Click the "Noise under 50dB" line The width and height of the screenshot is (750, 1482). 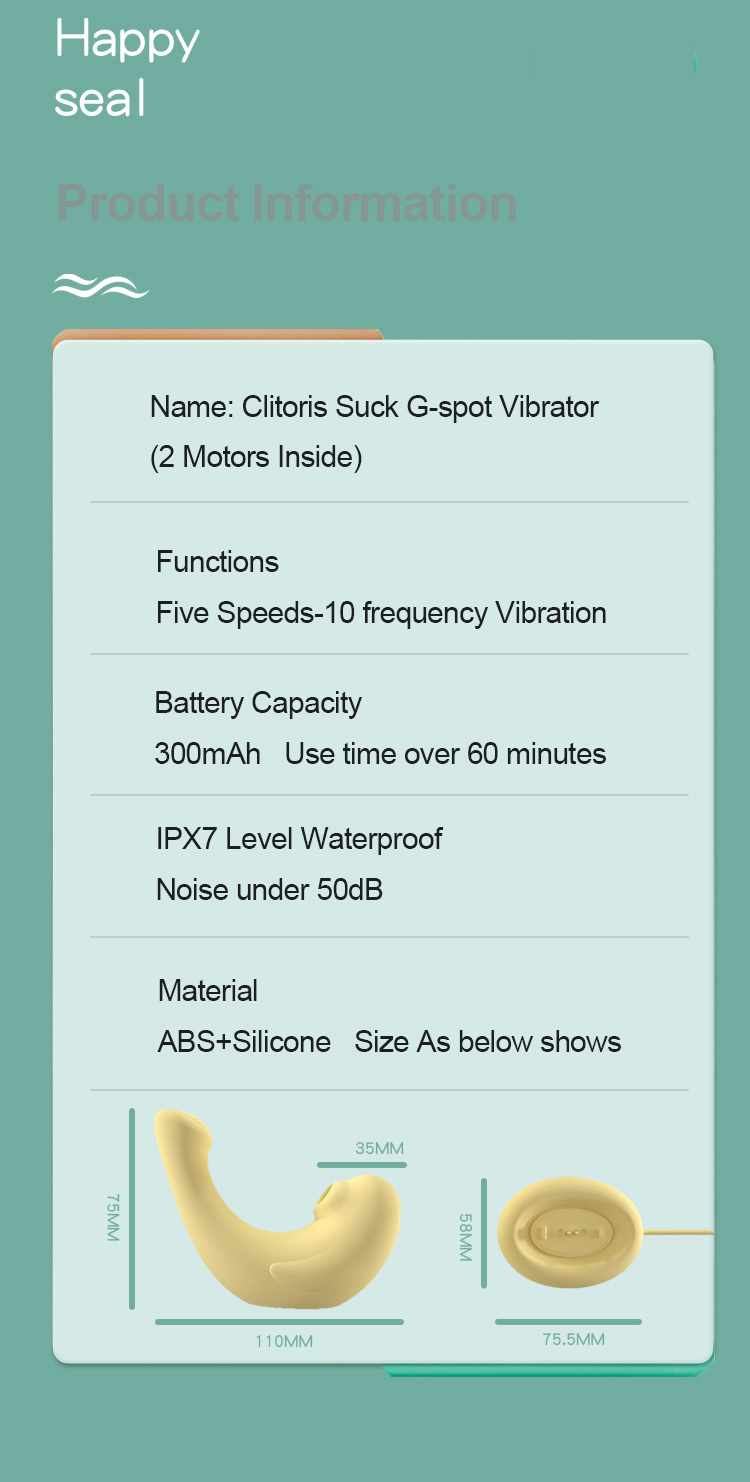coord(269,889)
